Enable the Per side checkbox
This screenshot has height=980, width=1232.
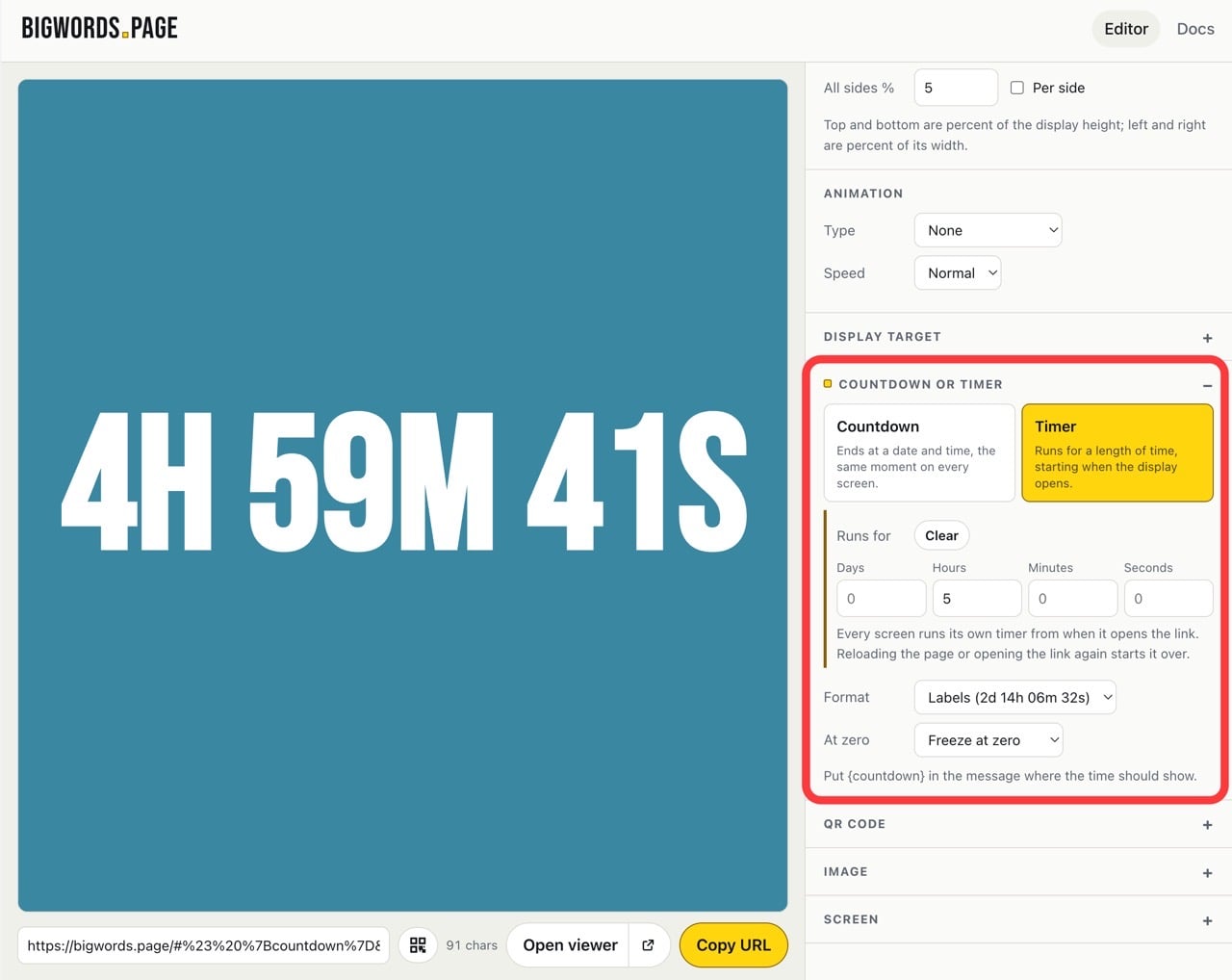tap(1017, 88)
